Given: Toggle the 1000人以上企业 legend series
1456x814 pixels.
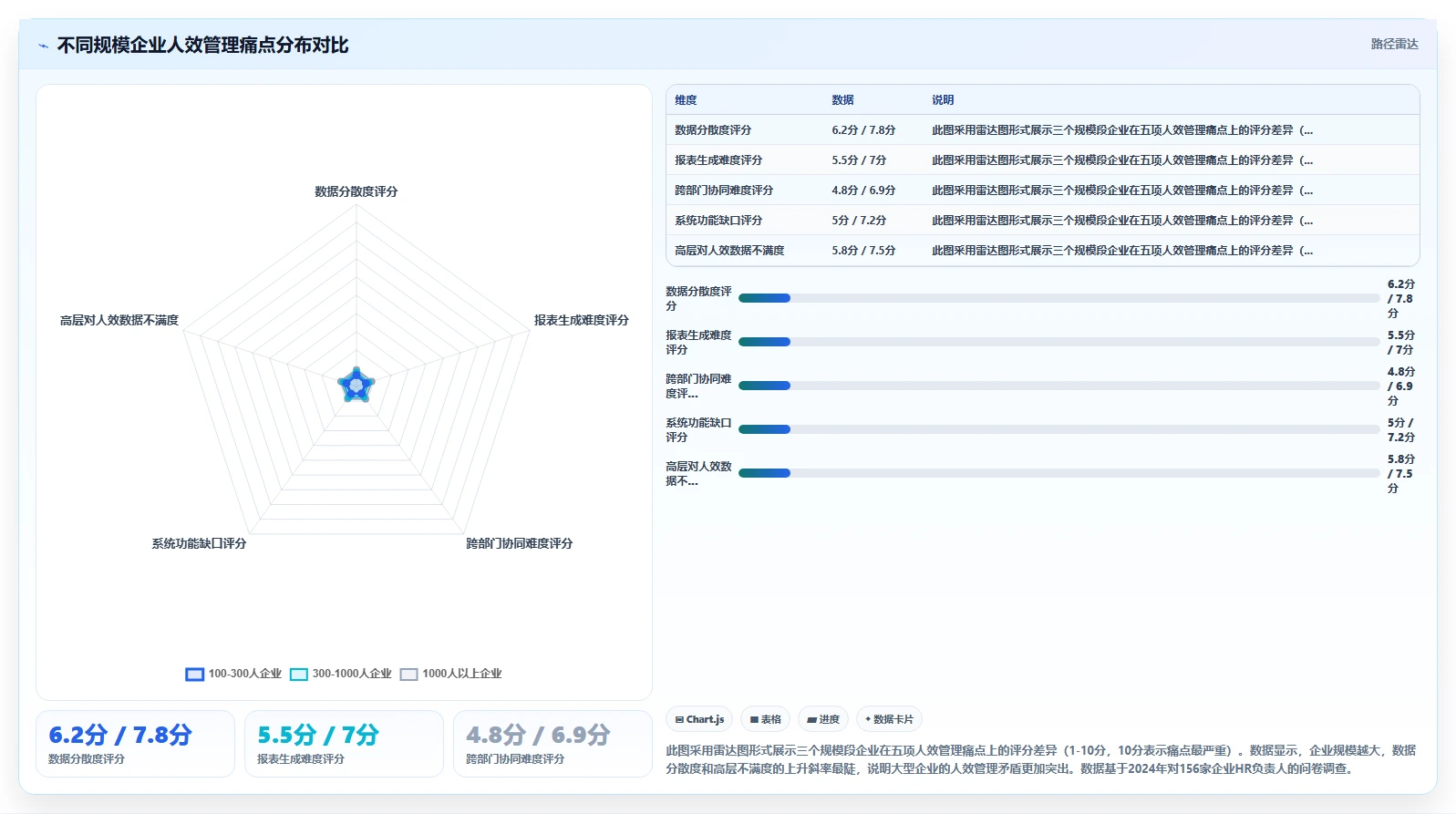Looking at the screenshot, I should point(451,674).
